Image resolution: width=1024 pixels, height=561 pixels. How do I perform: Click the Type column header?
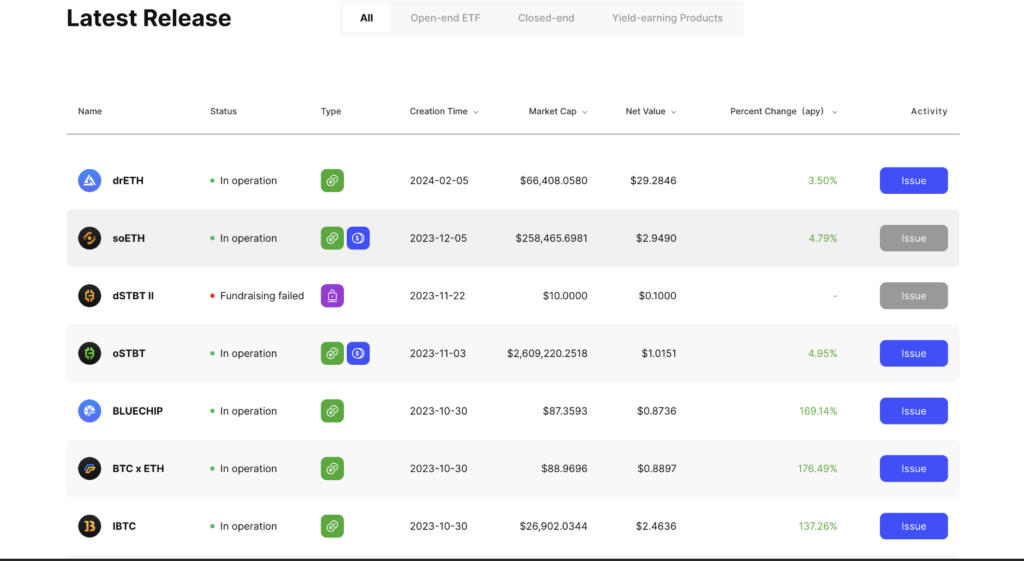click(x=331, y=111)
